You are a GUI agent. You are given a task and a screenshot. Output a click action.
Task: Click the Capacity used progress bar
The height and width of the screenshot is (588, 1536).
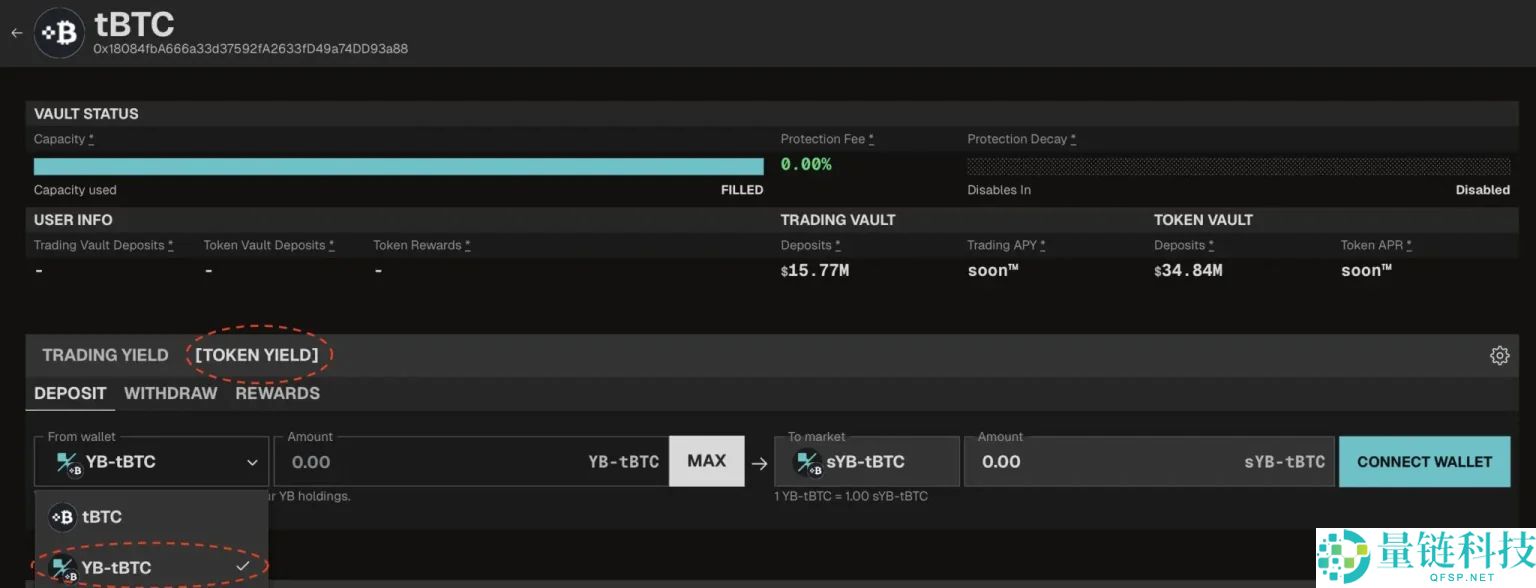398,166
